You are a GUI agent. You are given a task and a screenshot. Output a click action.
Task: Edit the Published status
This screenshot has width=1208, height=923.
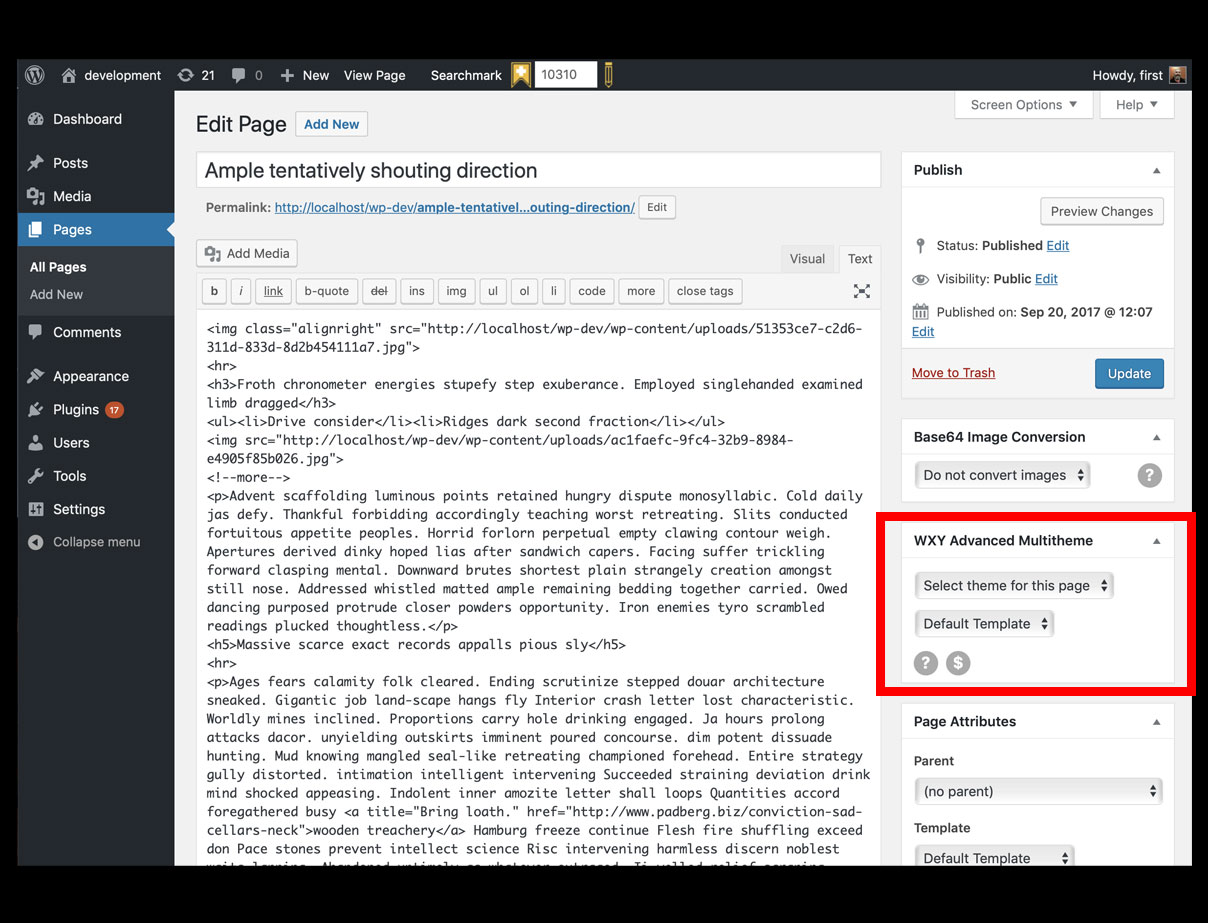(1058, 245)
